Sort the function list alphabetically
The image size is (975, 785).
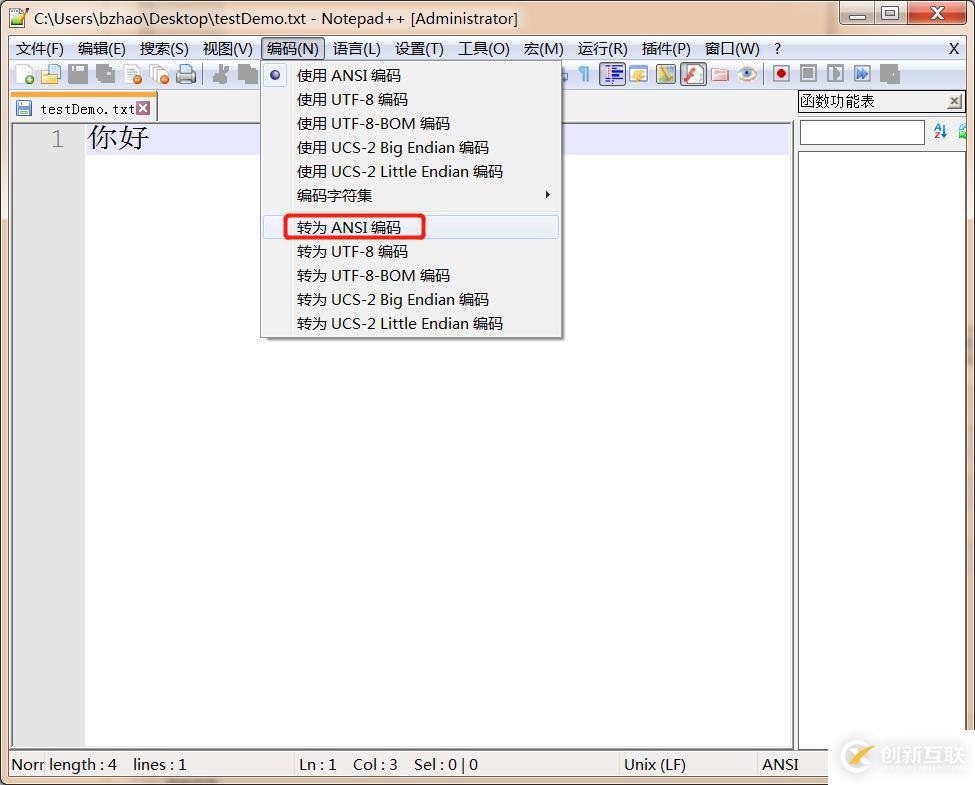pos(940,131)
